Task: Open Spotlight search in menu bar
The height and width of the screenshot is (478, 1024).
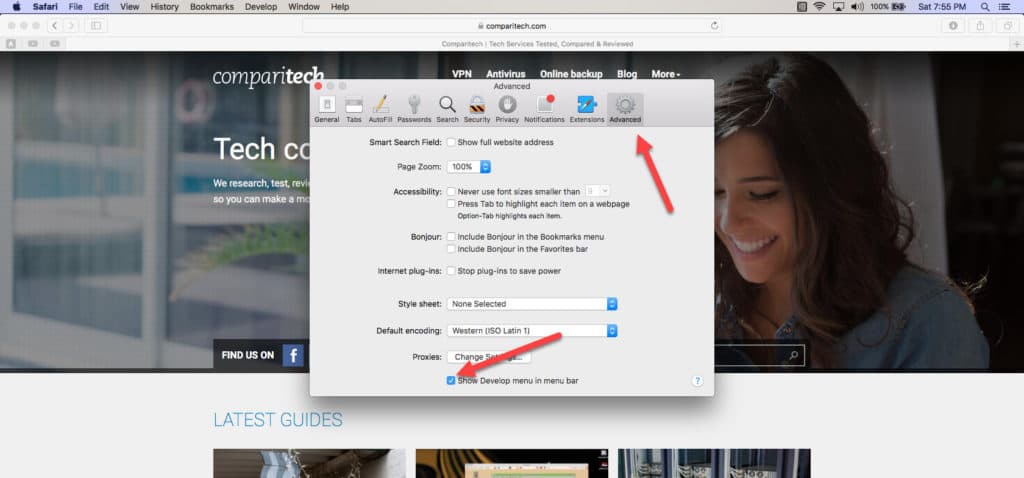Action: click(x=985, y=7)
